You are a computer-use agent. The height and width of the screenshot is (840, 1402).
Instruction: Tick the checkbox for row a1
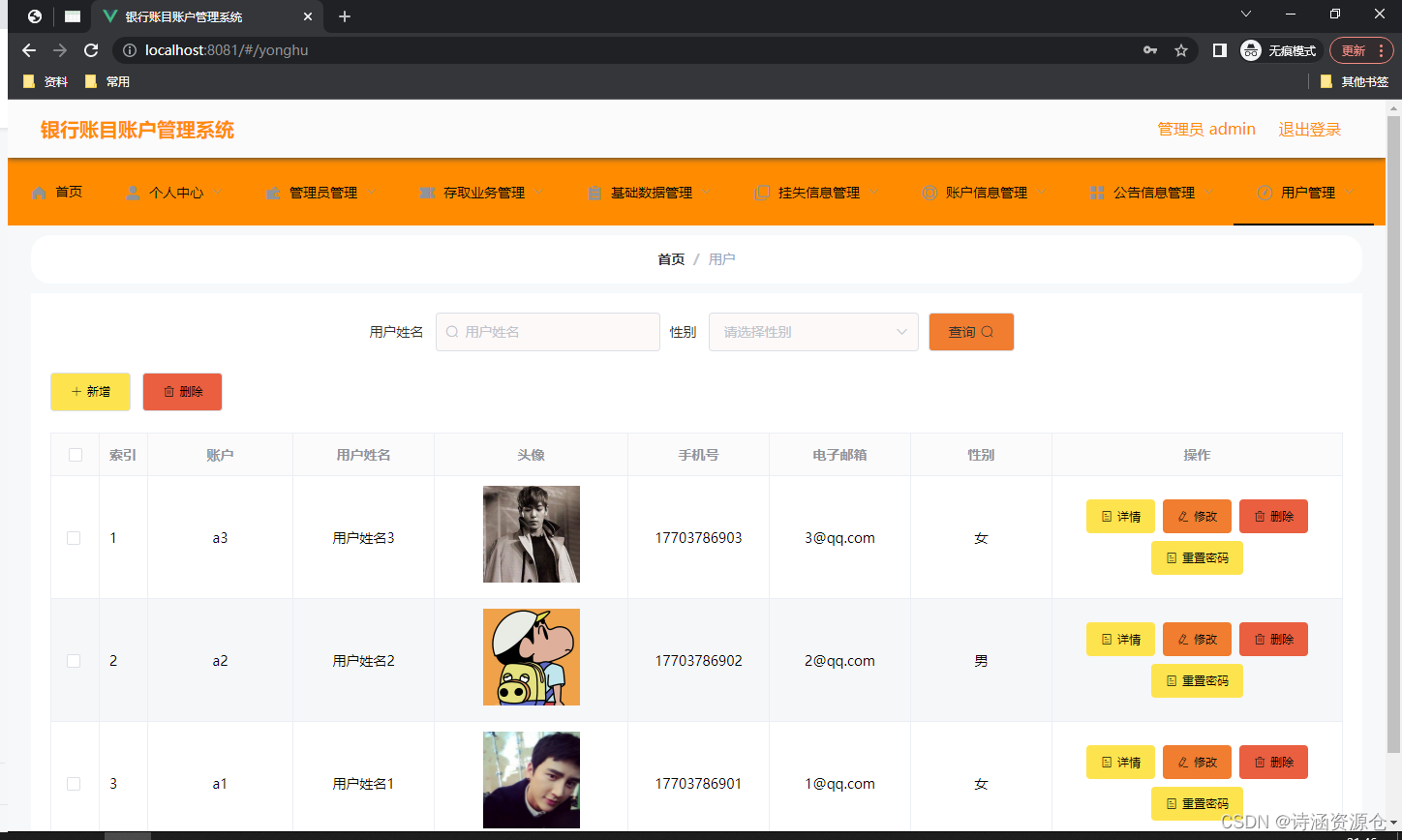coord(74,784)
